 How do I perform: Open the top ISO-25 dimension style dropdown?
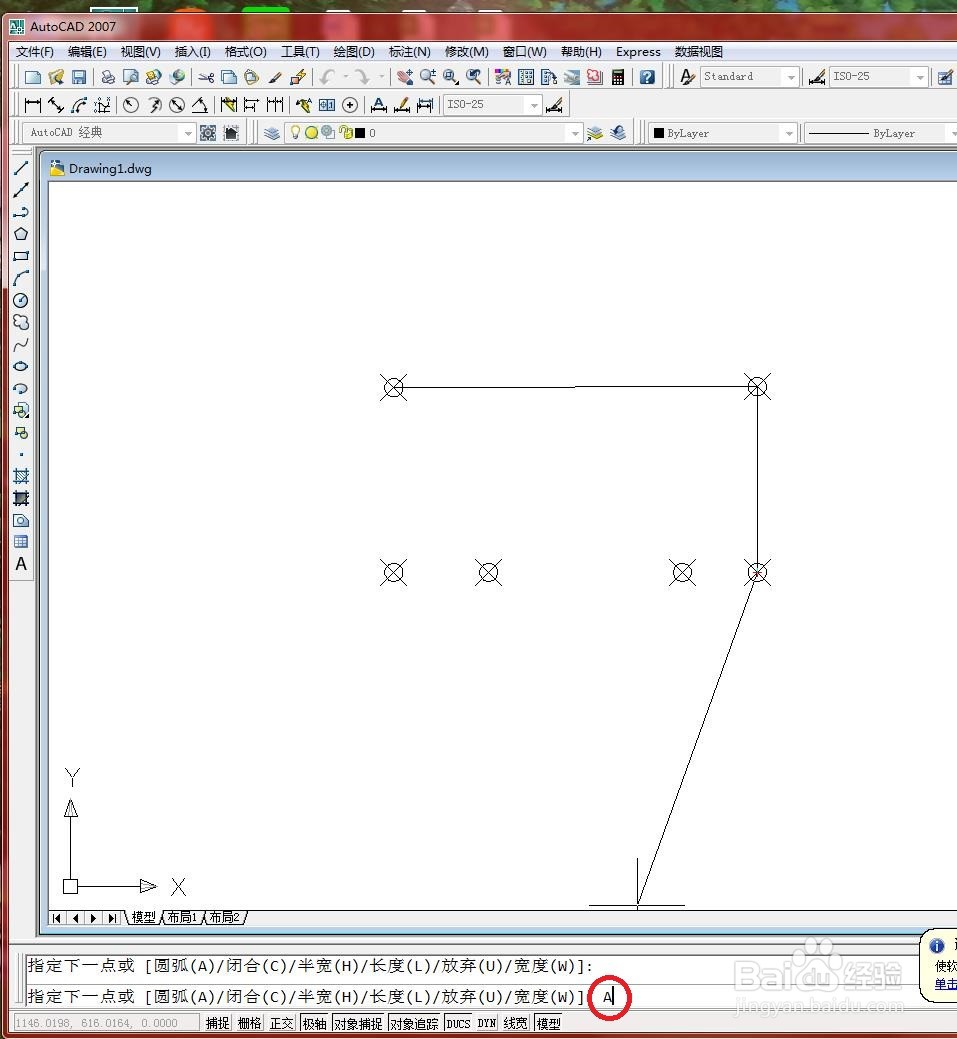[920, 77]
